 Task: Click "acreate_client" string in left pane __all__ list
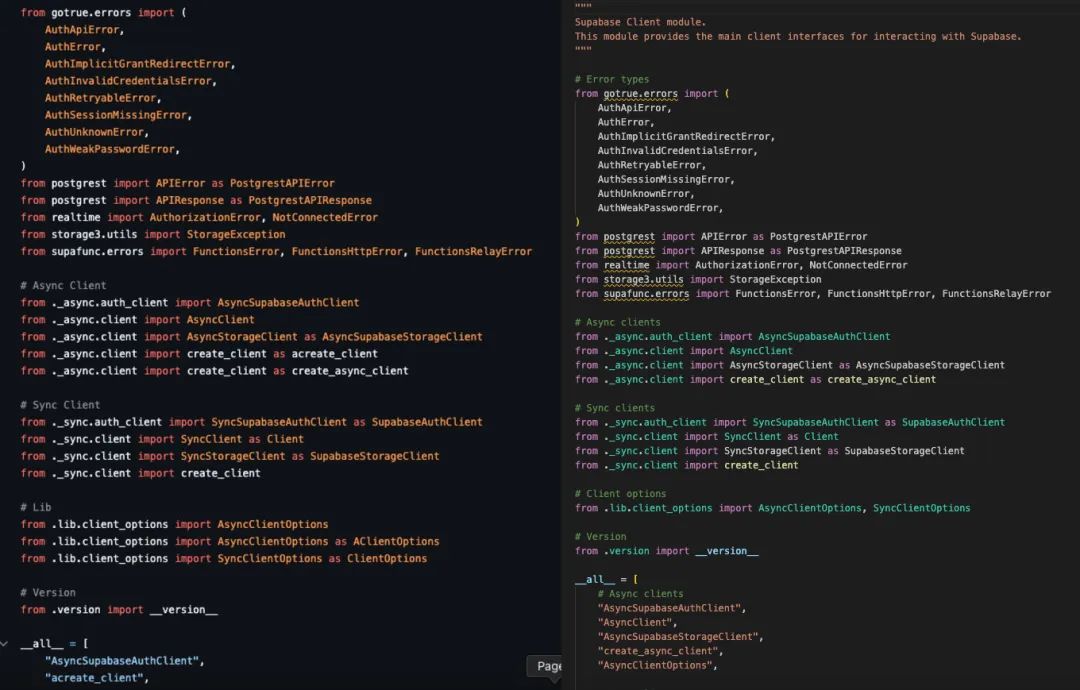pos(96,678)
